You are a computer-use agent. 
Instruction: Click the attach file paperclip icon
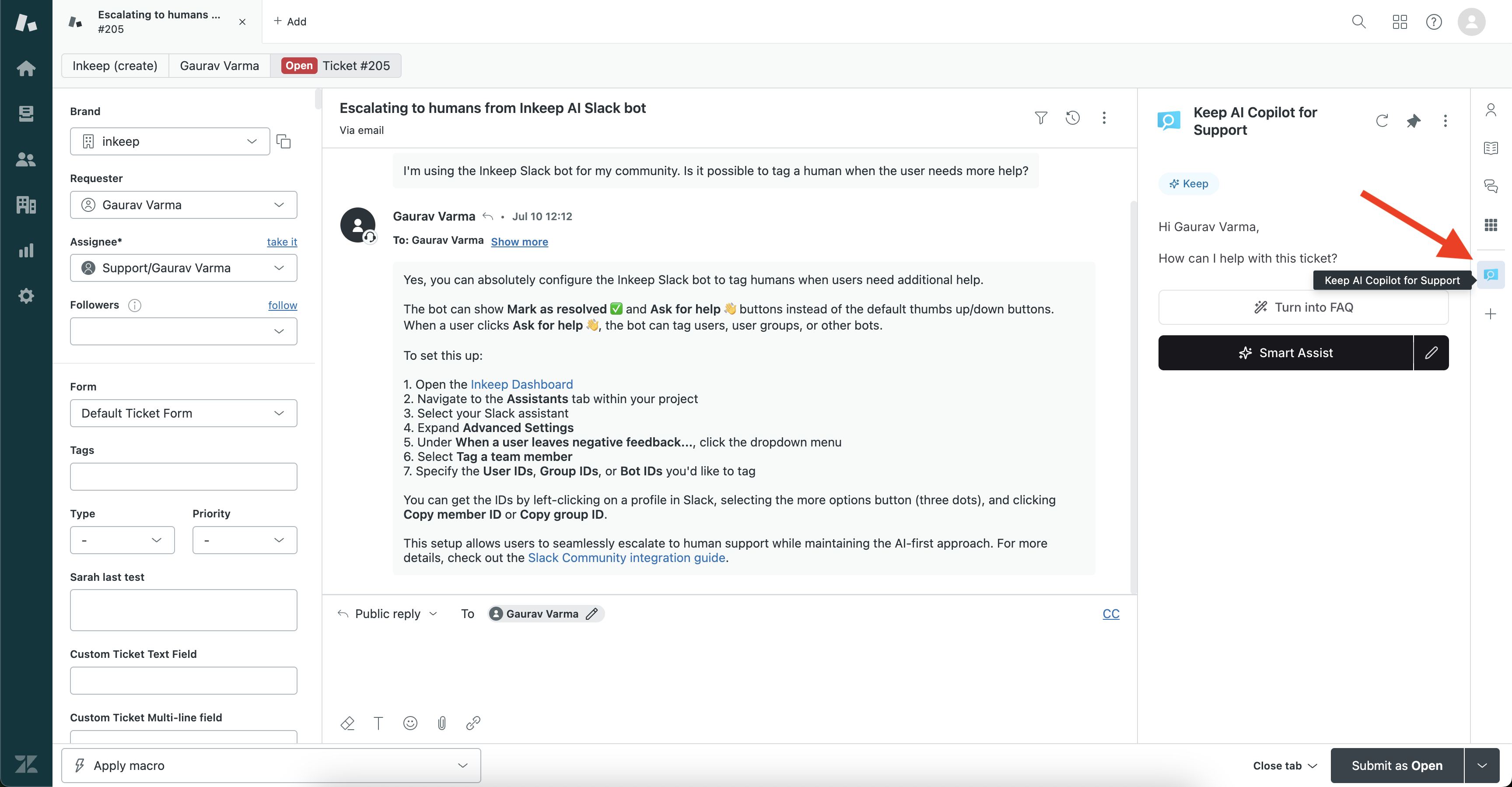tap(442, 723)
